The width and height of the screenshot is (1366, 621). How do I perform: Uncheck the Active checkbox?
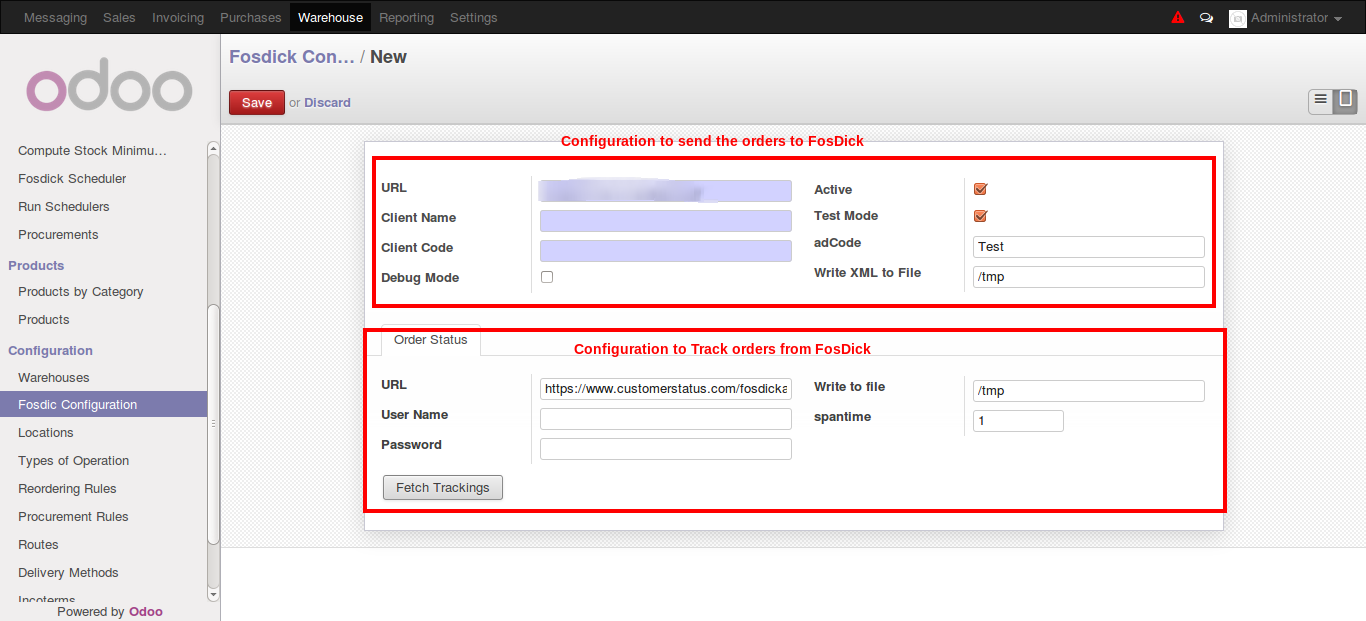click(980, 189)
